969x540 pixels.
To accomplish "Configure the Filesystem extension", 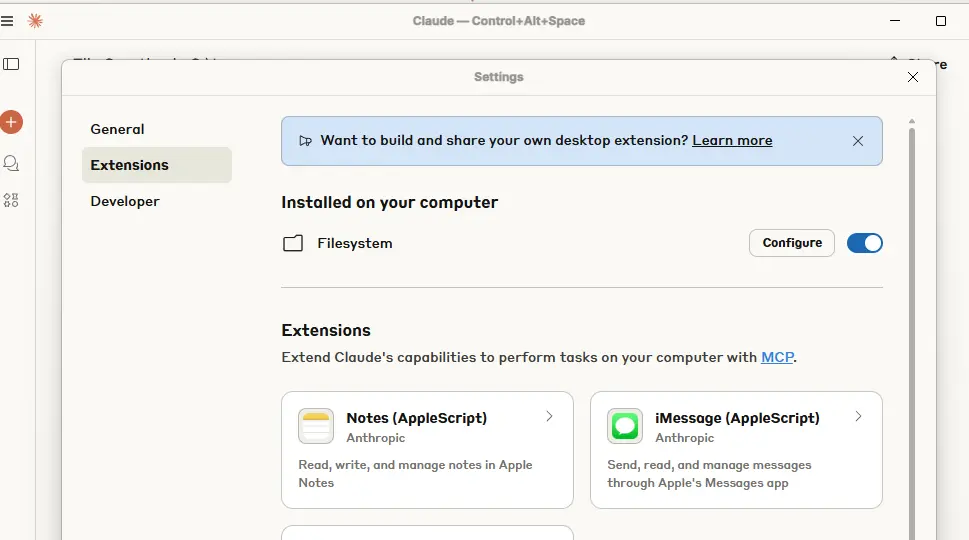I will (x=792, y=243).
